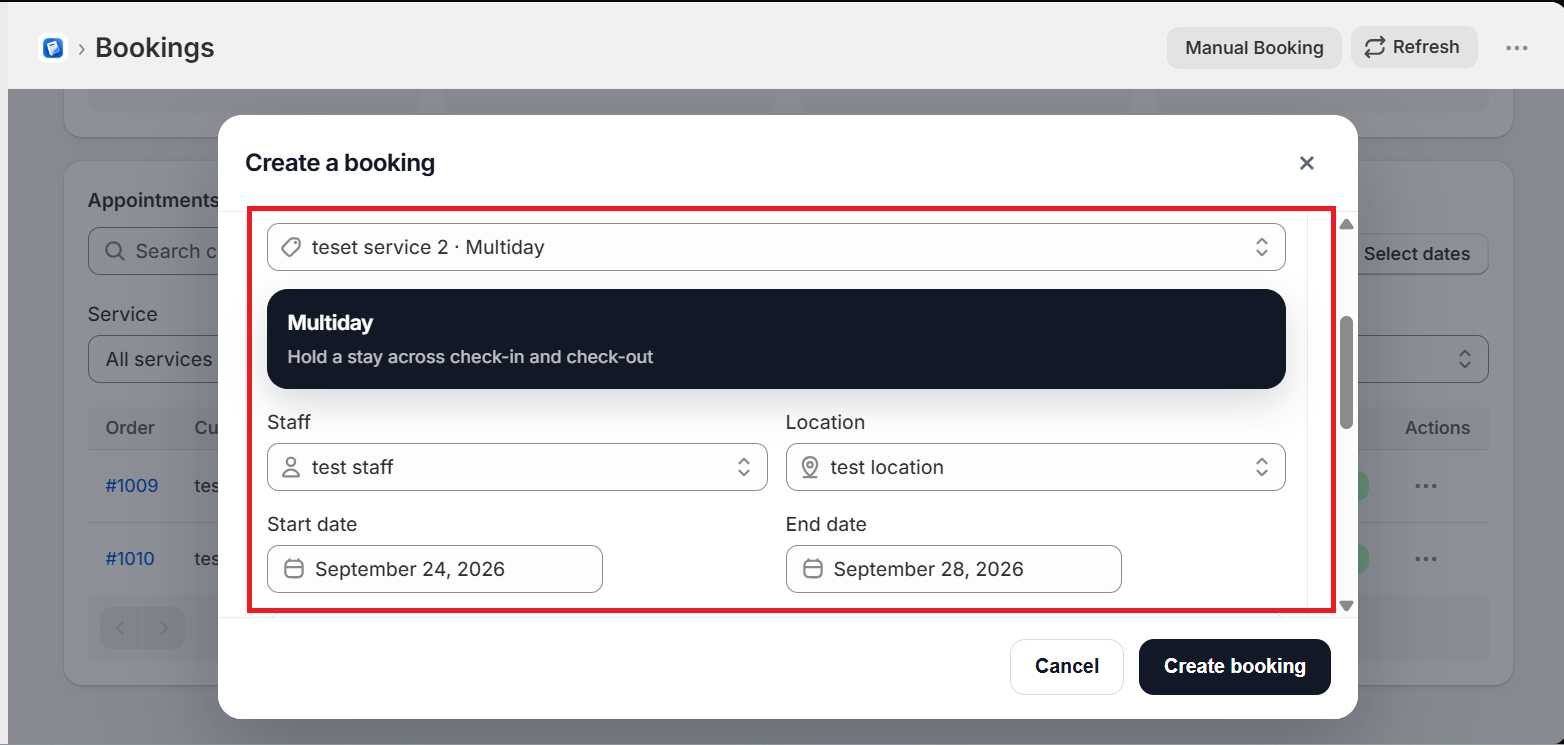Open order #1009 link in the background table
Screen dimensions: 1564x745
[132, 486]
